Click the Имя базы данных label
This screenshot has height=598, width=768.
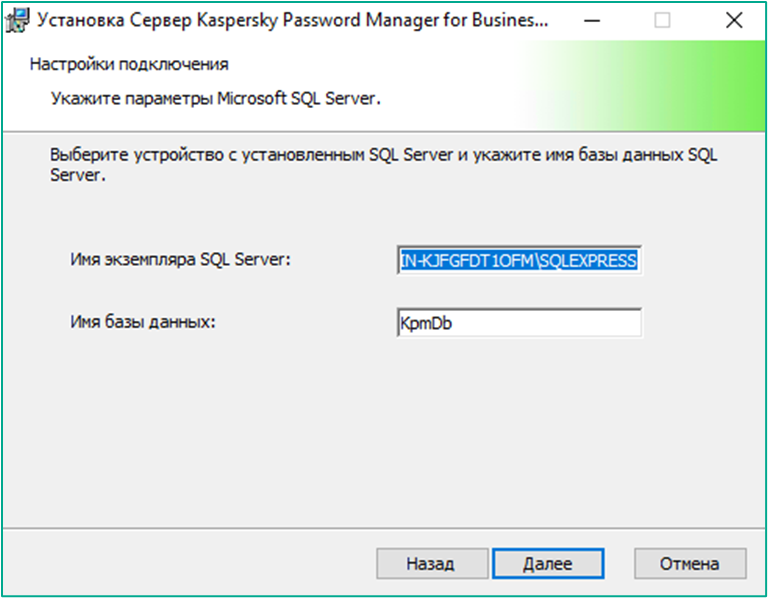coord(143,322)
